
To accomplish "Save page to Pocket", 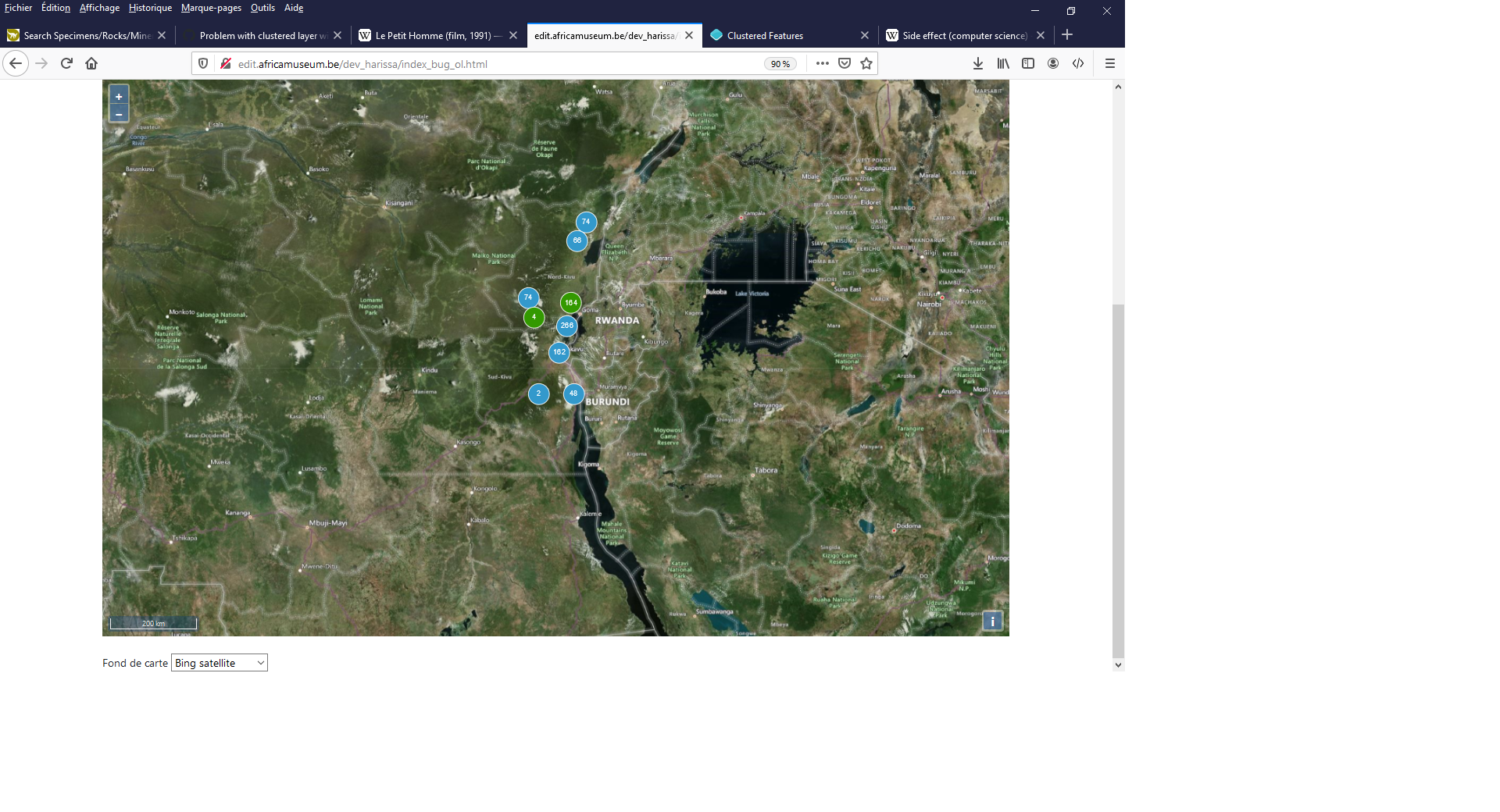I will click(845, 63).
